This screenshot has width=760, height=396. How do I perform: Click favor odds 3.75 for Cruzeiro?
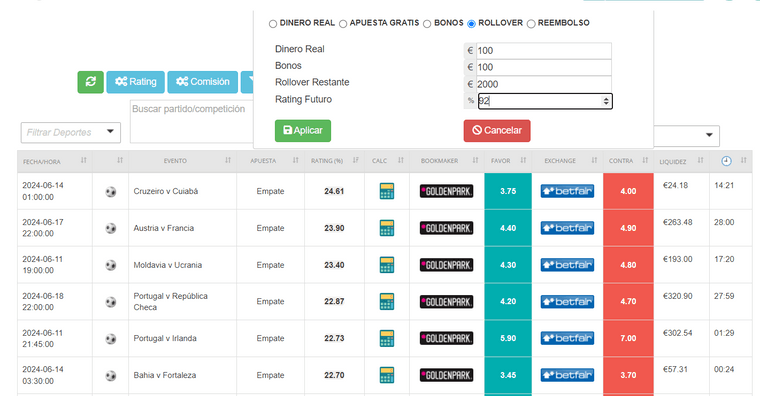[508, 191]
